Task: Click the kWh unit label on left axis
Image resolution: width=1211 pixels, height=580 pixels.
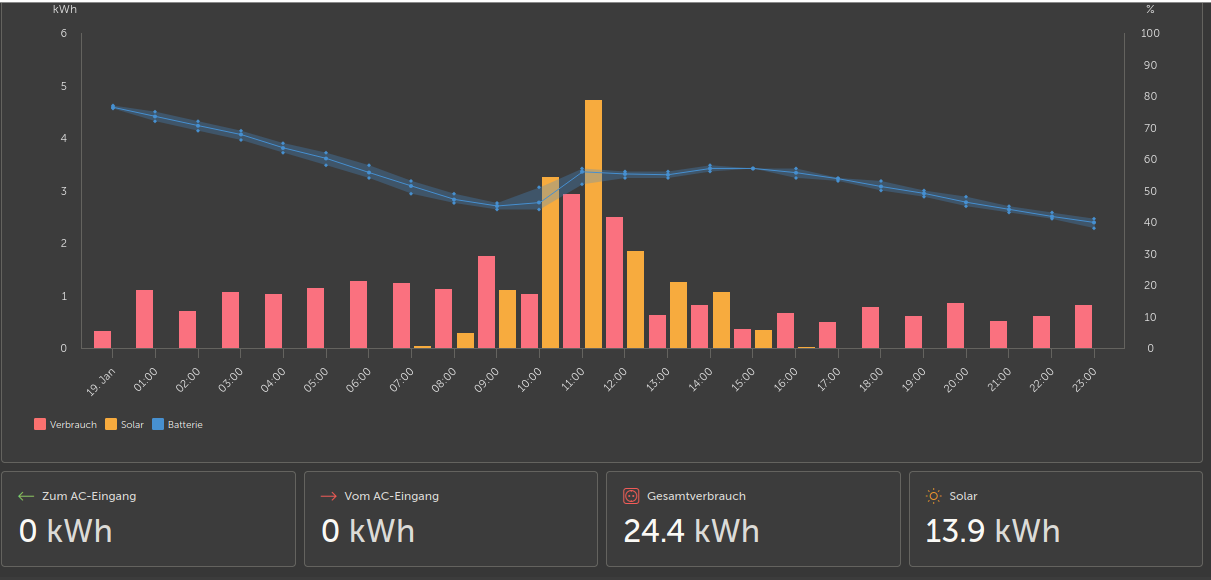Action: 64,9
